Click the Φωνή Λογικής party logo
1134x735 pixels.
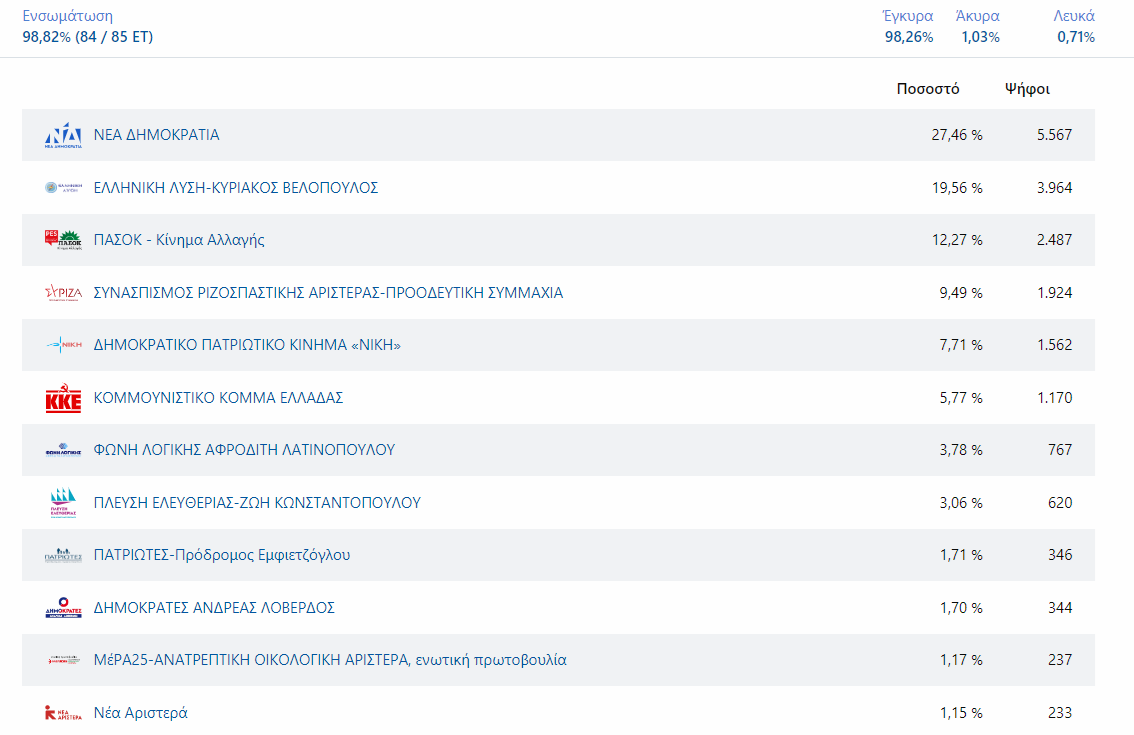pos(63,450)
